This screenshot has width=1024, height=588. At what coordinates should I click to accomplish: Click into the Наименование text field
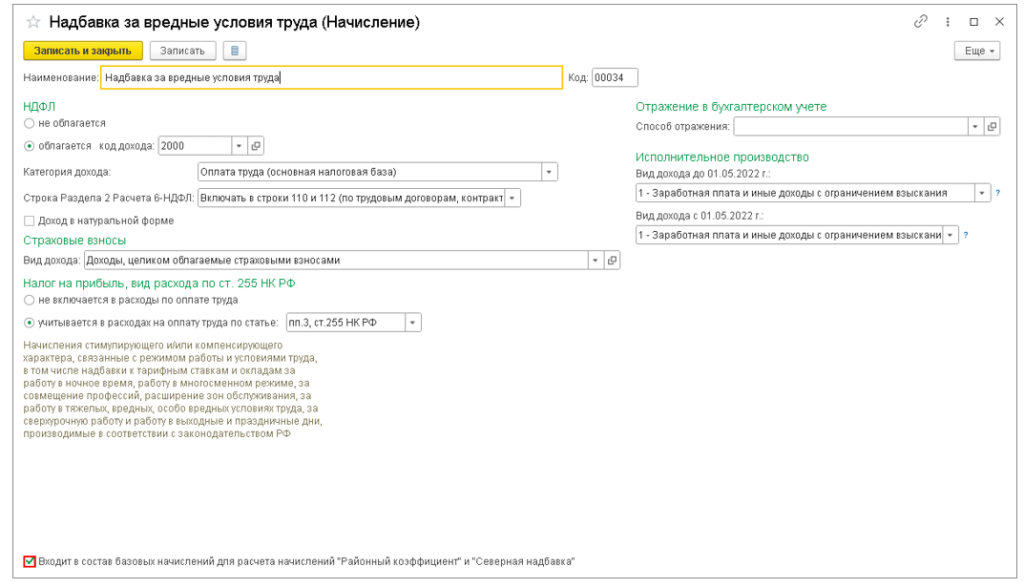click(330, 77)
